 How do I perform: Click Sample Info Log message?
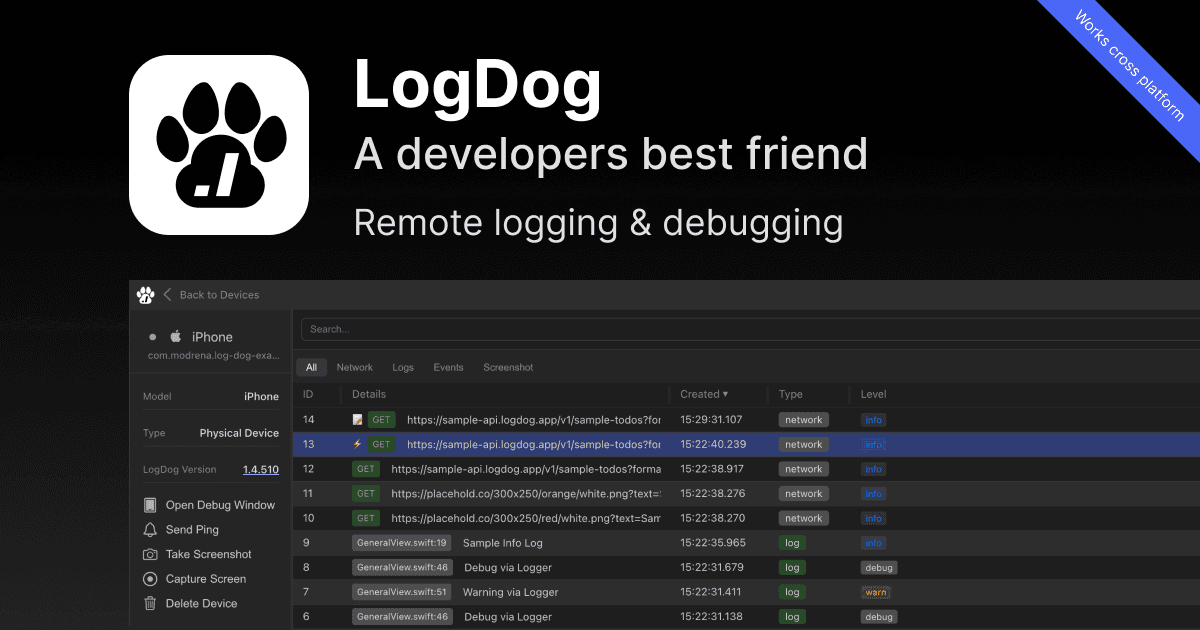(503, 543)
